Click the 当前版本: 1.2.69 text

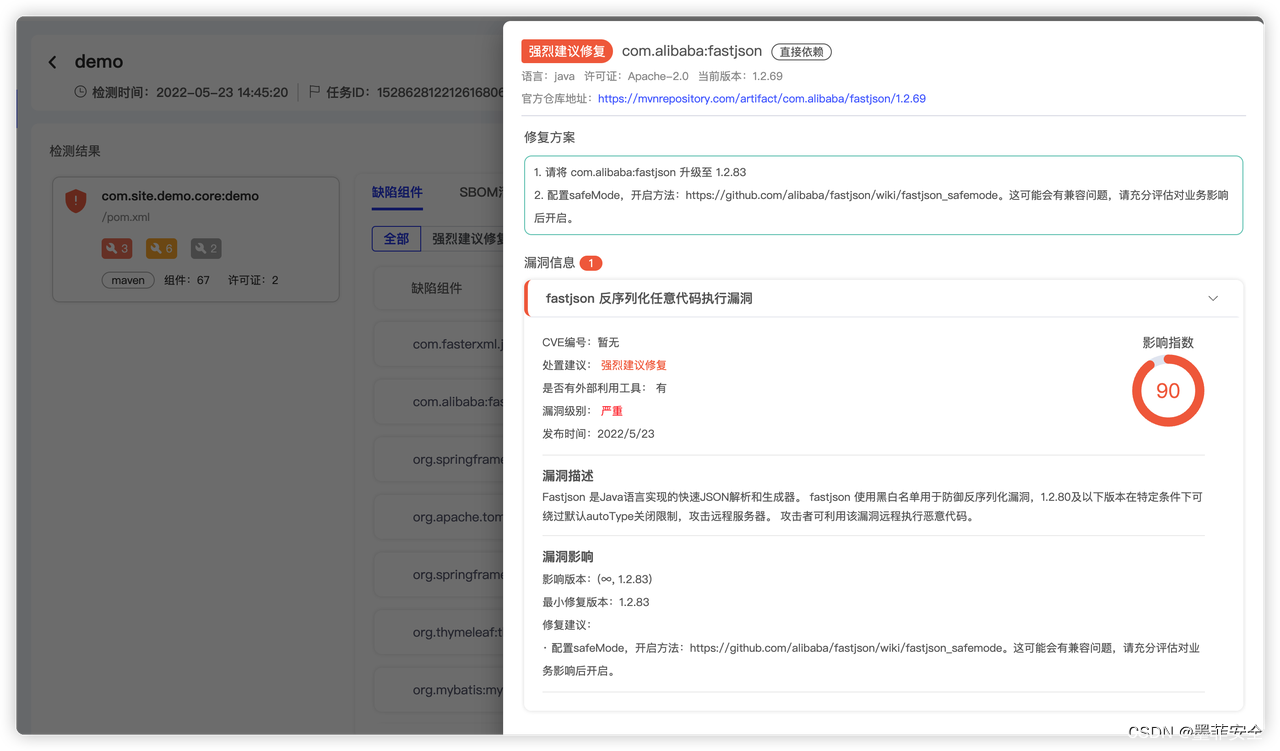click(740, 76)
